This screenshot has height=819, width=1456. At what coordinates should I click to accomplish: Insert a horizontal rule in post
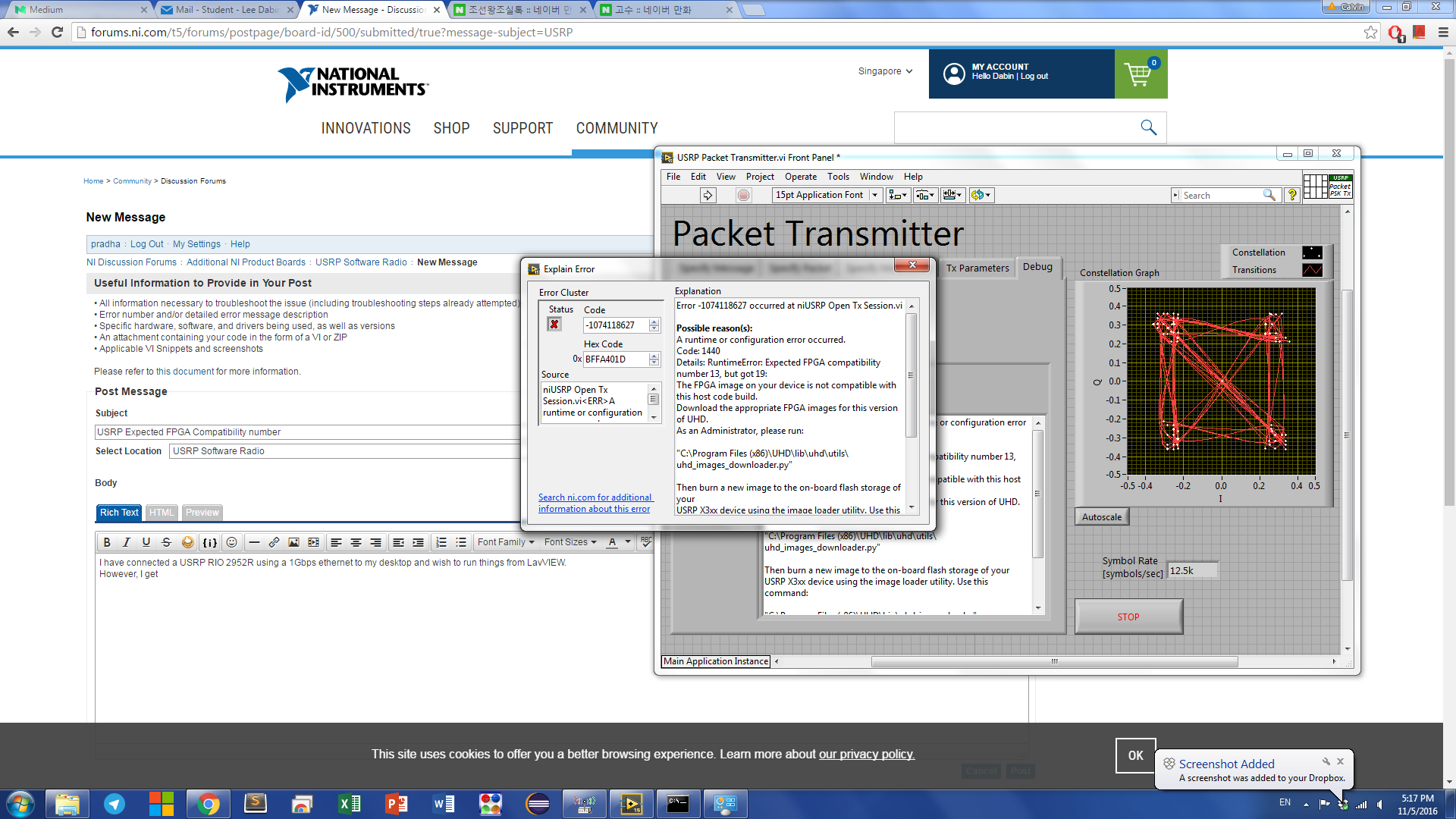254,542
